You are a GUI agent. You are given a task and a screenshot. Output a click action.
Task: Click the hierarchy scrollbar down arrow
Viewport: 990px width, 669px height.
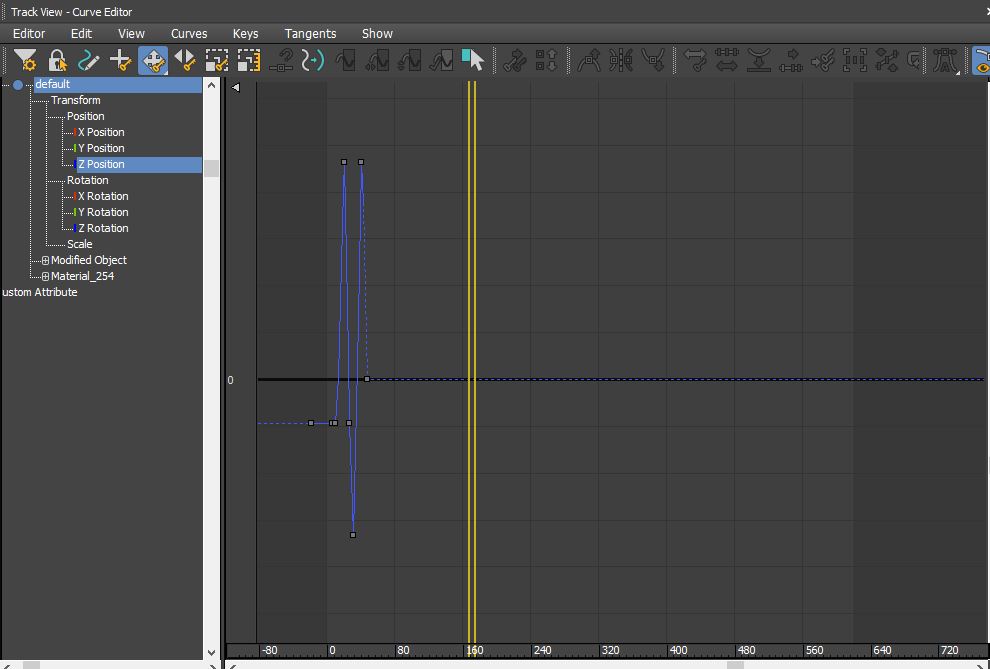(212, 653)
